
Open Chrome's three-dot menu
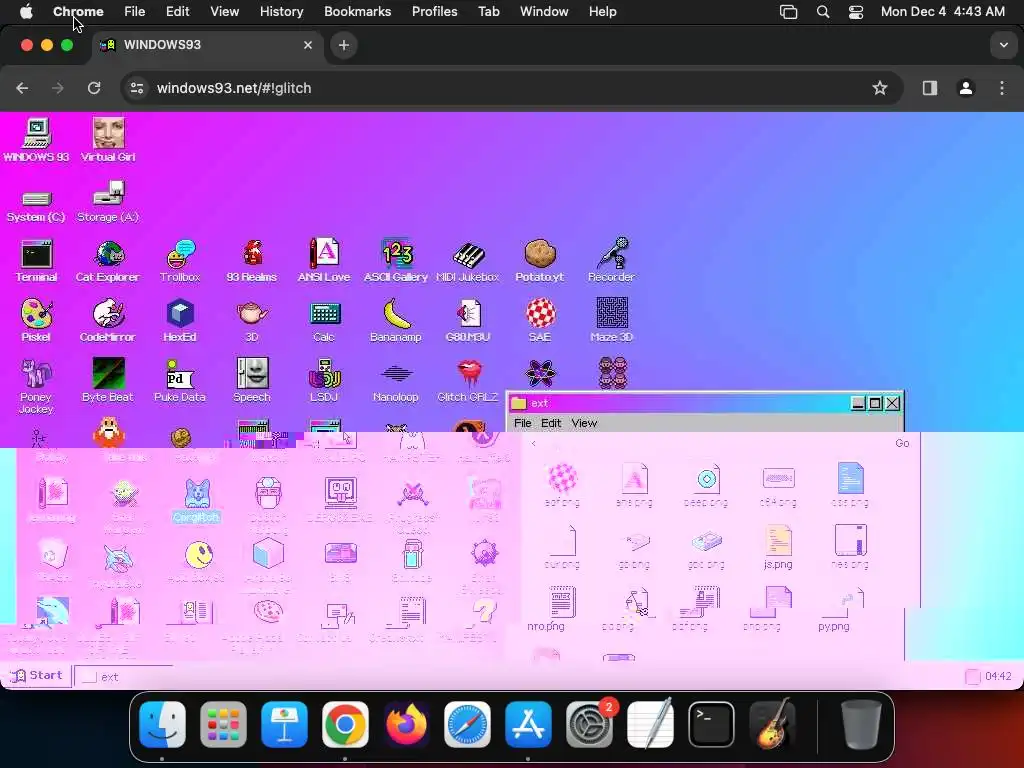pyautogui.click(x=1002, y=88)
